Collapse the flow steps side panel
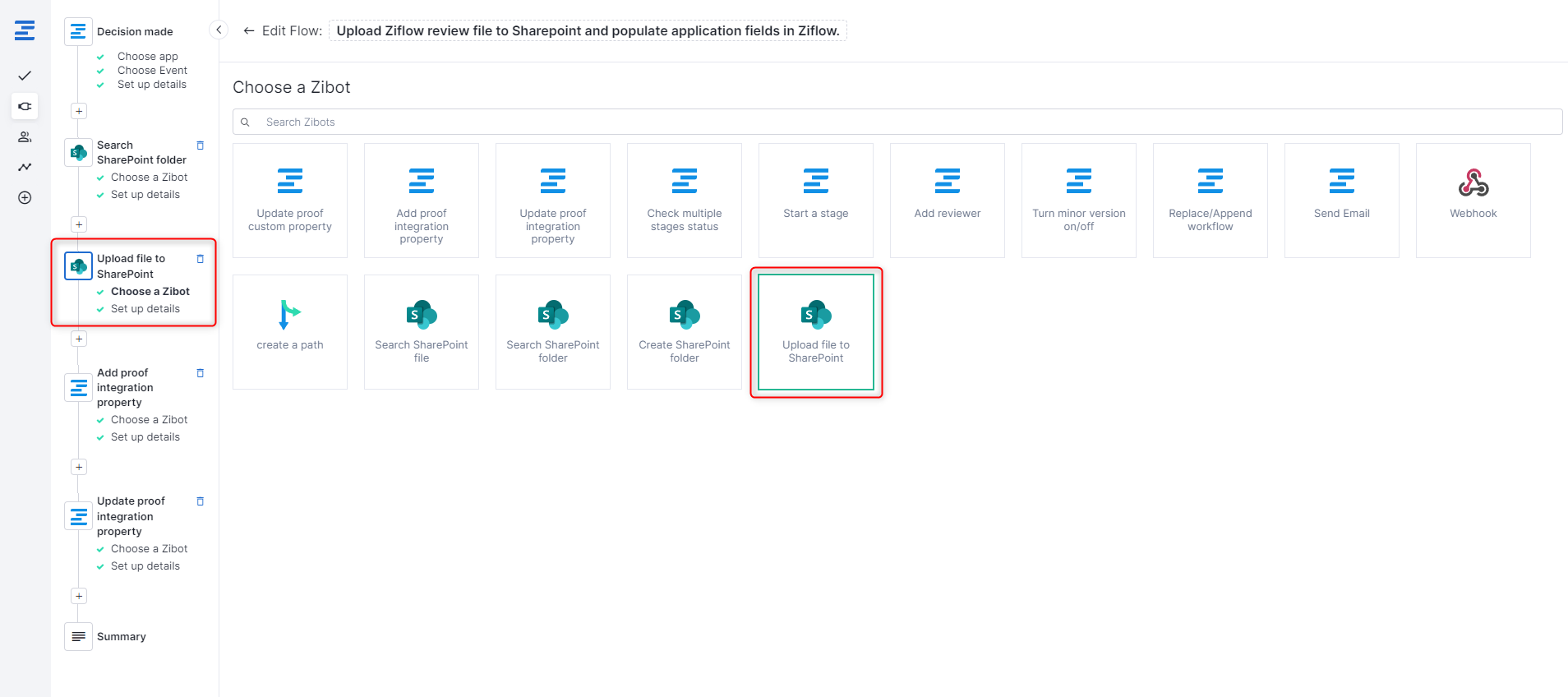This screenshot has height=697, width=1568. click(219, 30)
